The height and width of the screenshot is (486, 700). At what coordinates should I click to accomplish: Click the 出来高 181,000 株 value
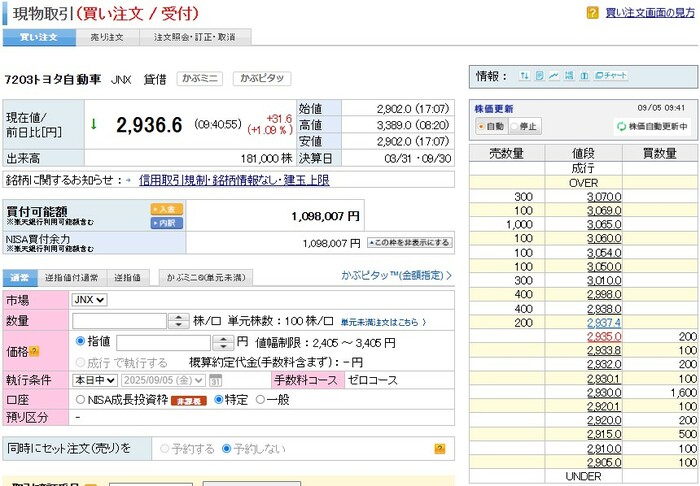266,158
